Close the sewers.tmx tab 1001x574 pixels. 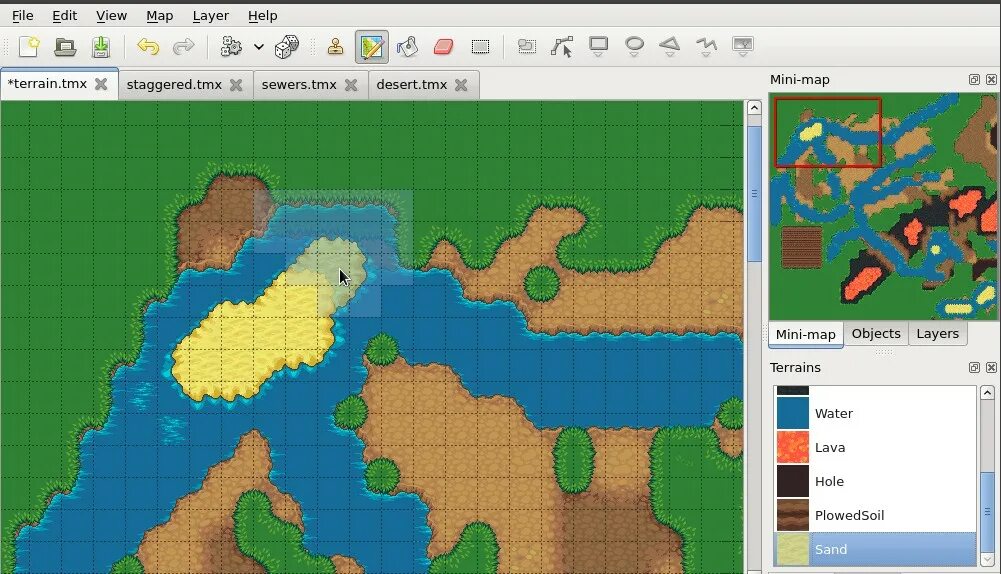pos(351,84)
